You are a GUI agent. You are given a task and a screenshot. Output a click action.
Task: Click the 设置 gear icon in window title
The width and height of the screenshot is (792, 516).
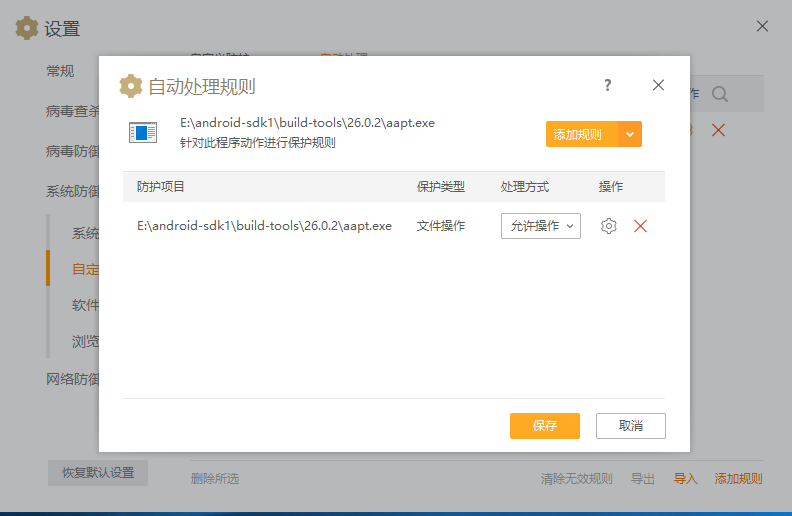(x=27, y=28)
